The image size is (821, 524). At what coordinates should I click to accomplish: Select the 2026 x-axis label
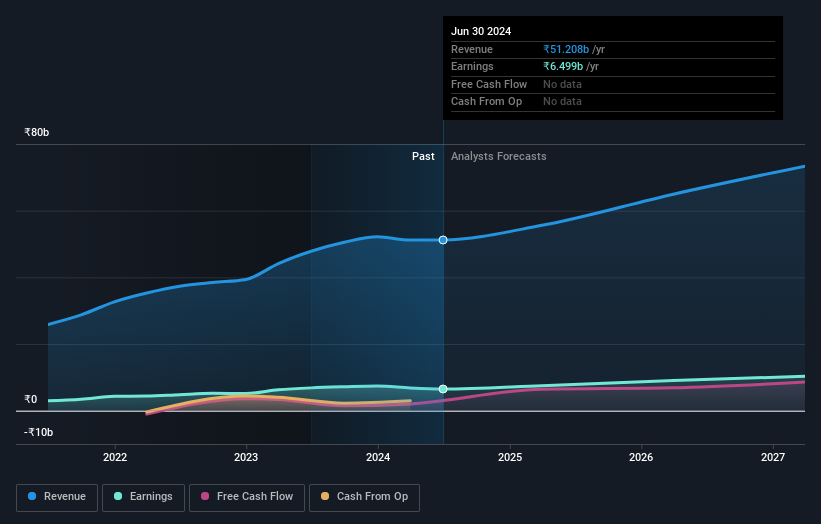[641, 457]
